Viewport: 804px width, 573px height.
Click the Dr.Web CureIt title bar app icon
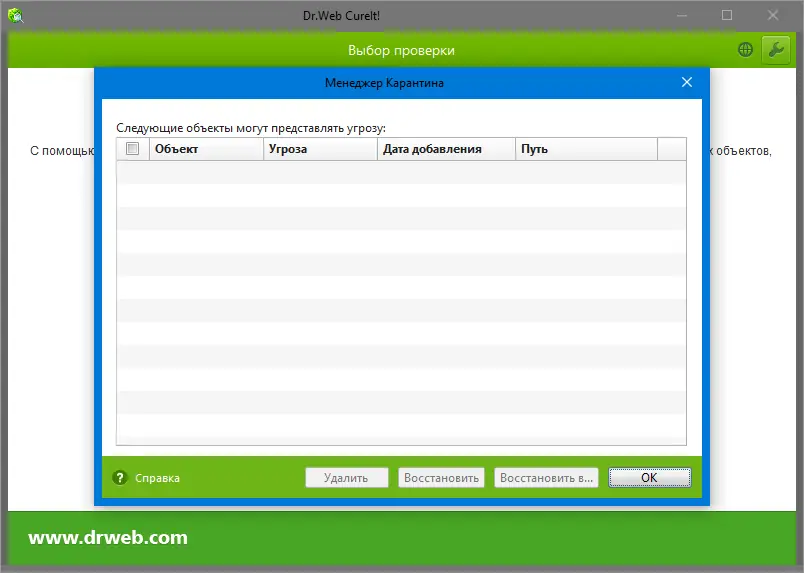coord(16,15)
